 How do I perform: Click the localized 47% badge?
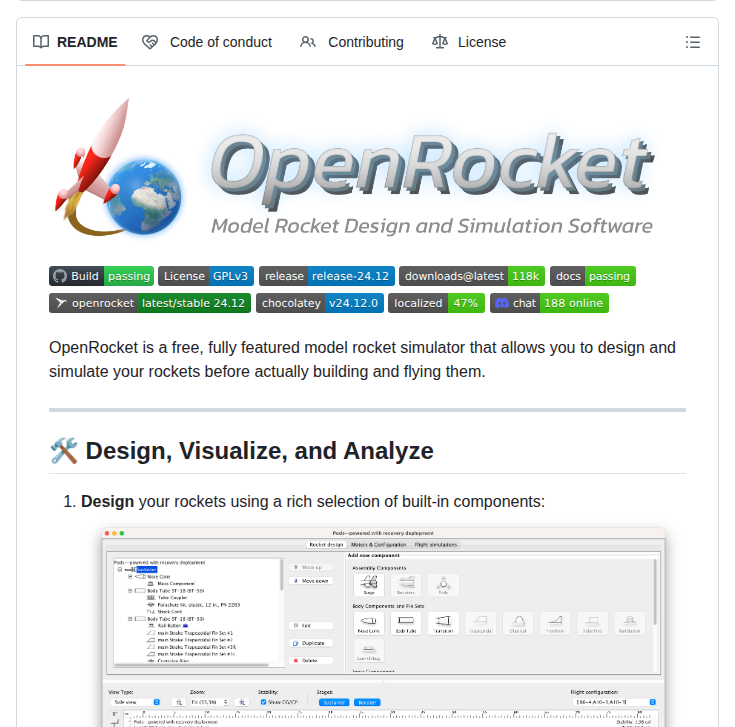coord(436,303)
